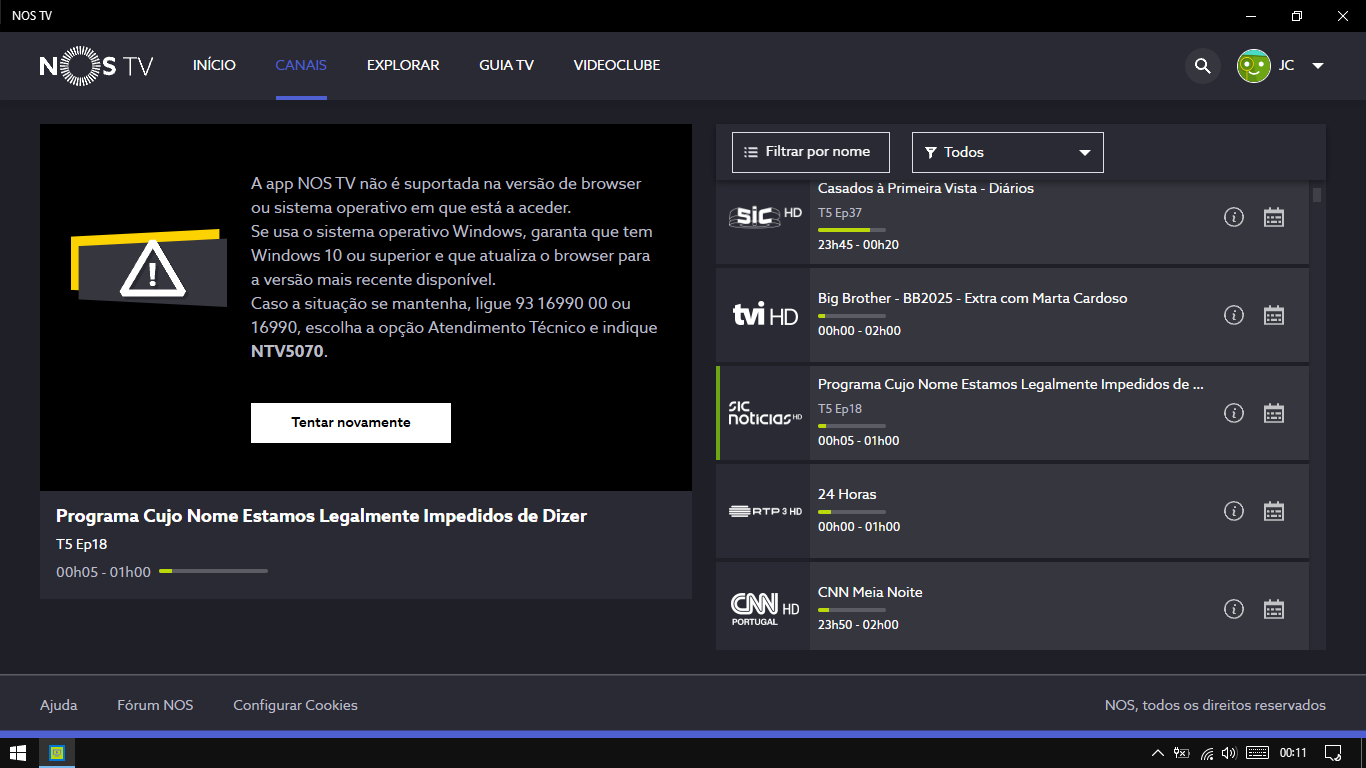
Task: Open the touch keyboard tray icon
Action: (x=1257, y=753)
